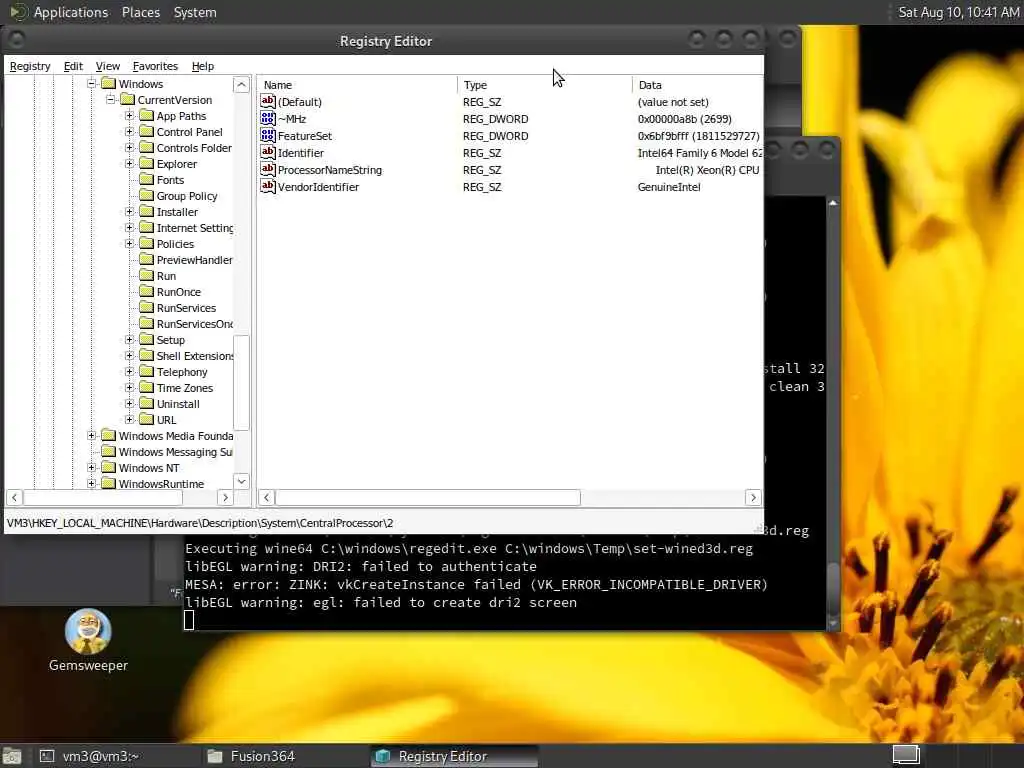Select the Controls Folder key icon
1024x768 pixels.
point(146,148)
